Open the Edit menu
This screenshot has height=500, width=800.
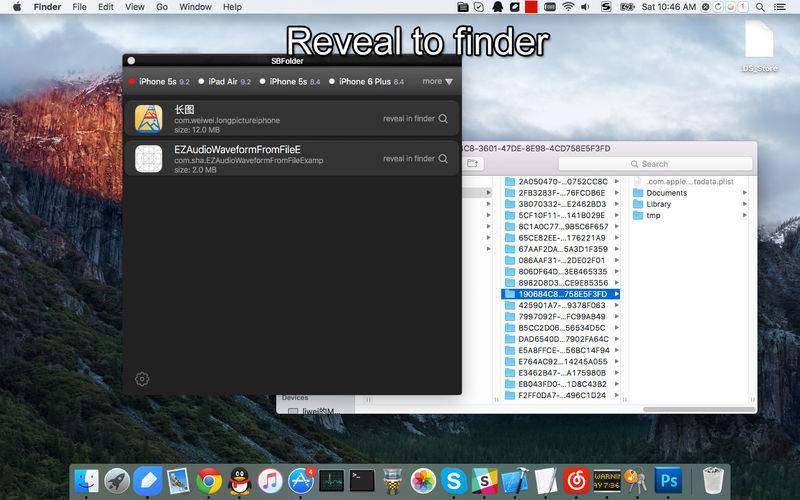(x=106, y=7)
